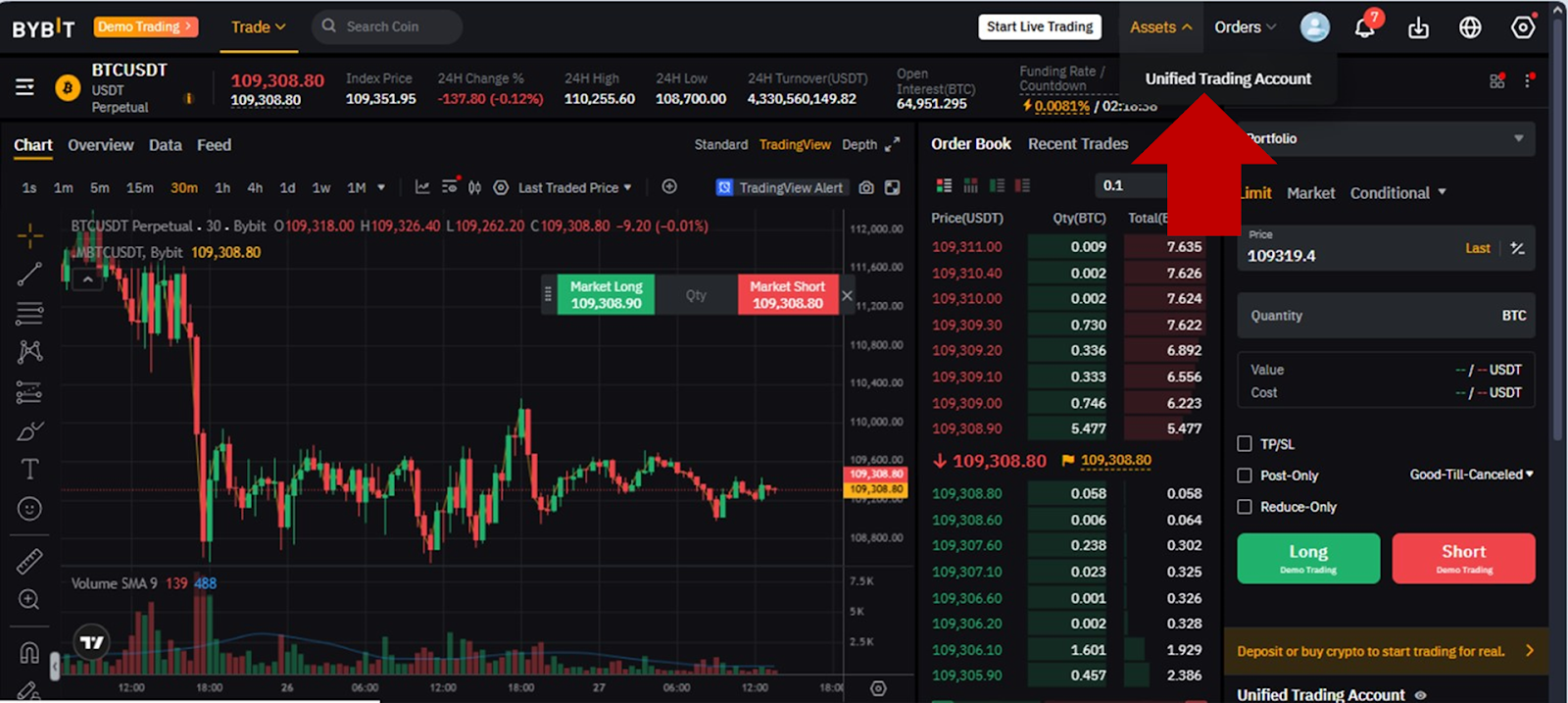The image size is (1568, 703).
Task: Expand the Last Traded Price dropdown
Action: 574,187
